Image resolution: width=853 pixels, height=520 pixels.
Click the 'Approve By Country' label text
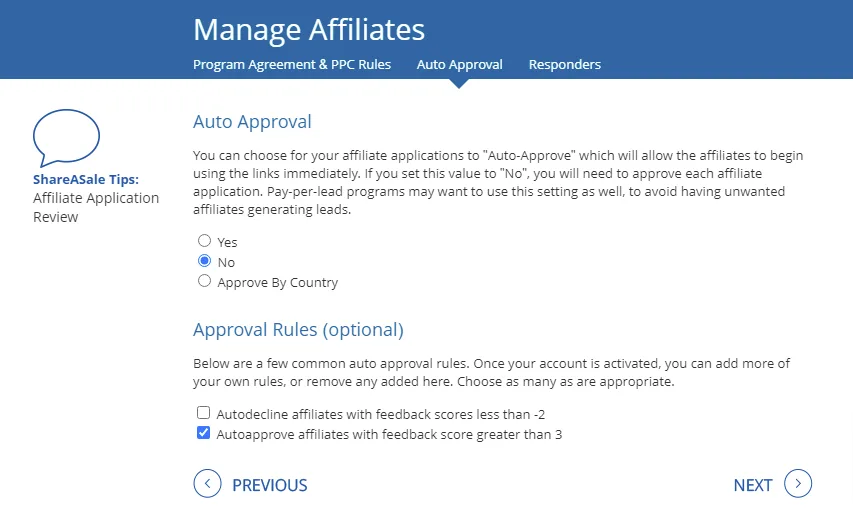(277, 282)
